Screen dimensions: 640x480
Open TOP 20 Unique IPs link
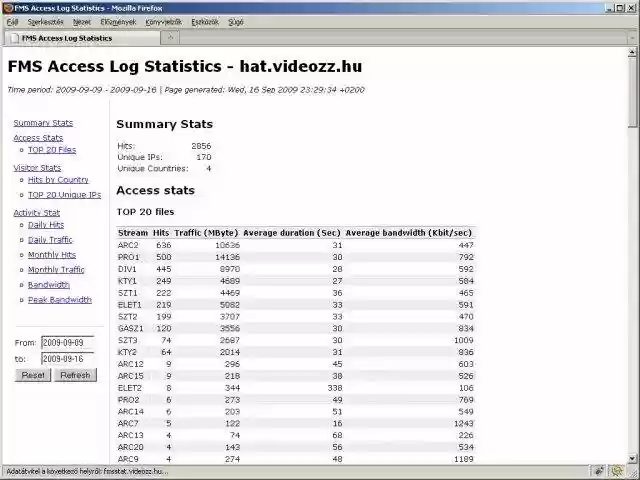pos(64,195)
